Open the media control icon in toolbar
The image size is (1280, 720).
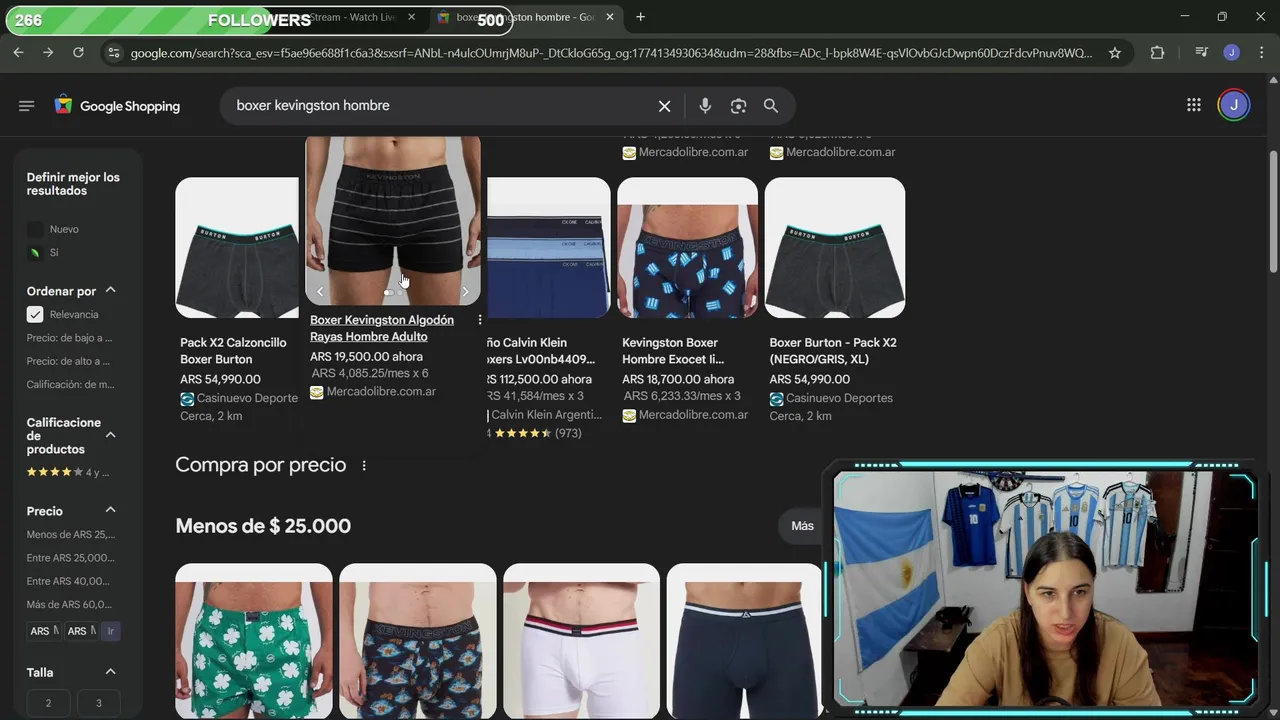[1201, 53]
